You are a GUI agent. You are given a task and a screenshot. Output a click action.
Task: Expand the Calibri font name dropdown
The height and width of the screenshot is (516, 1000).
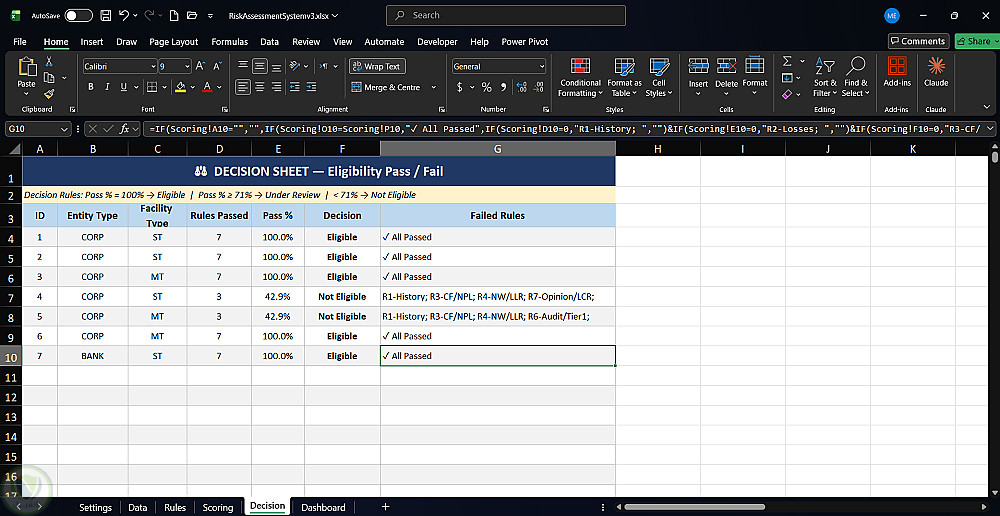pos(153,66)
